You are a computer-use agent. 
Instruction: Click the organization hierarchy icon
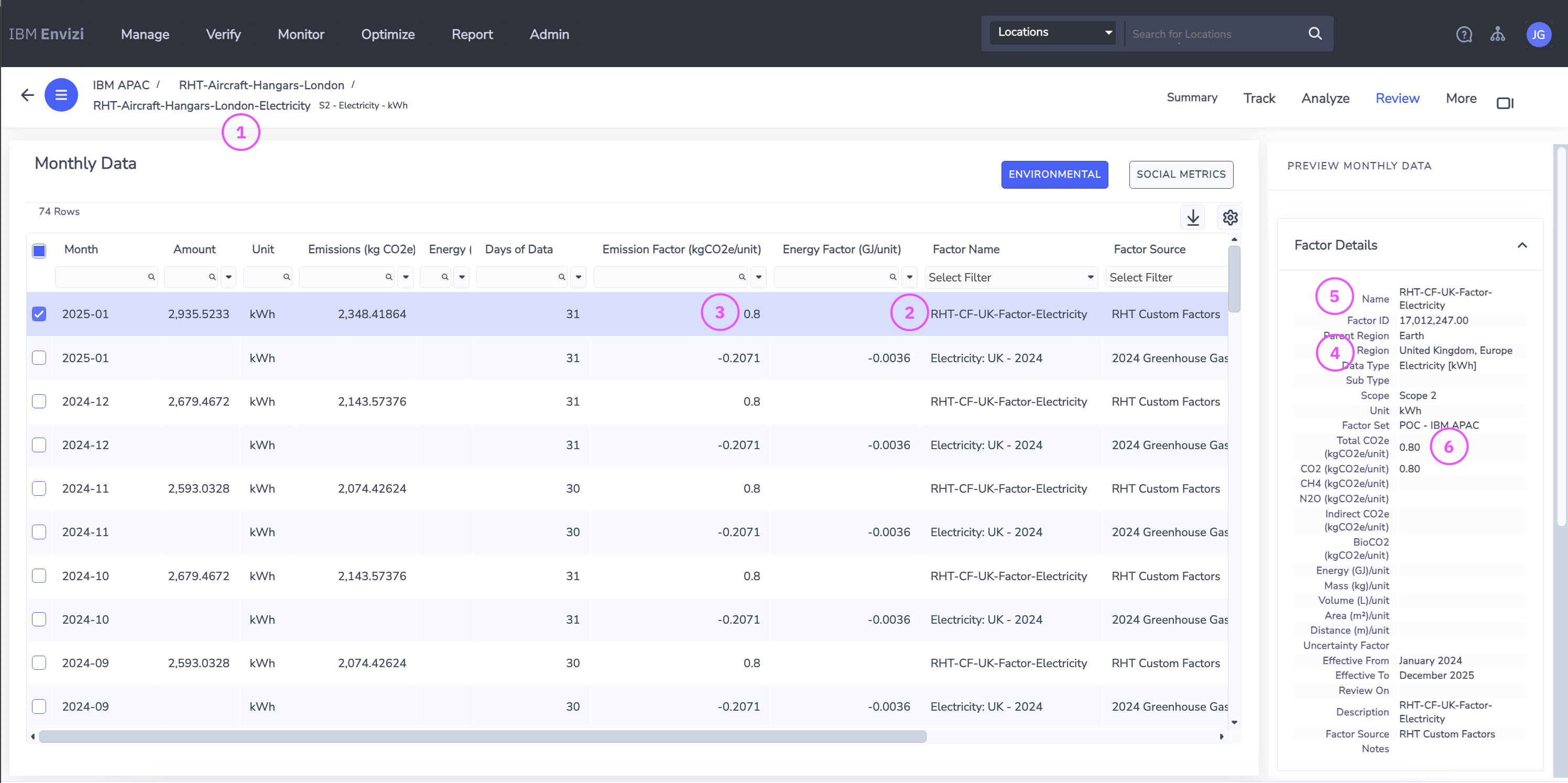pyautogui.click(x=1497, y=35)
